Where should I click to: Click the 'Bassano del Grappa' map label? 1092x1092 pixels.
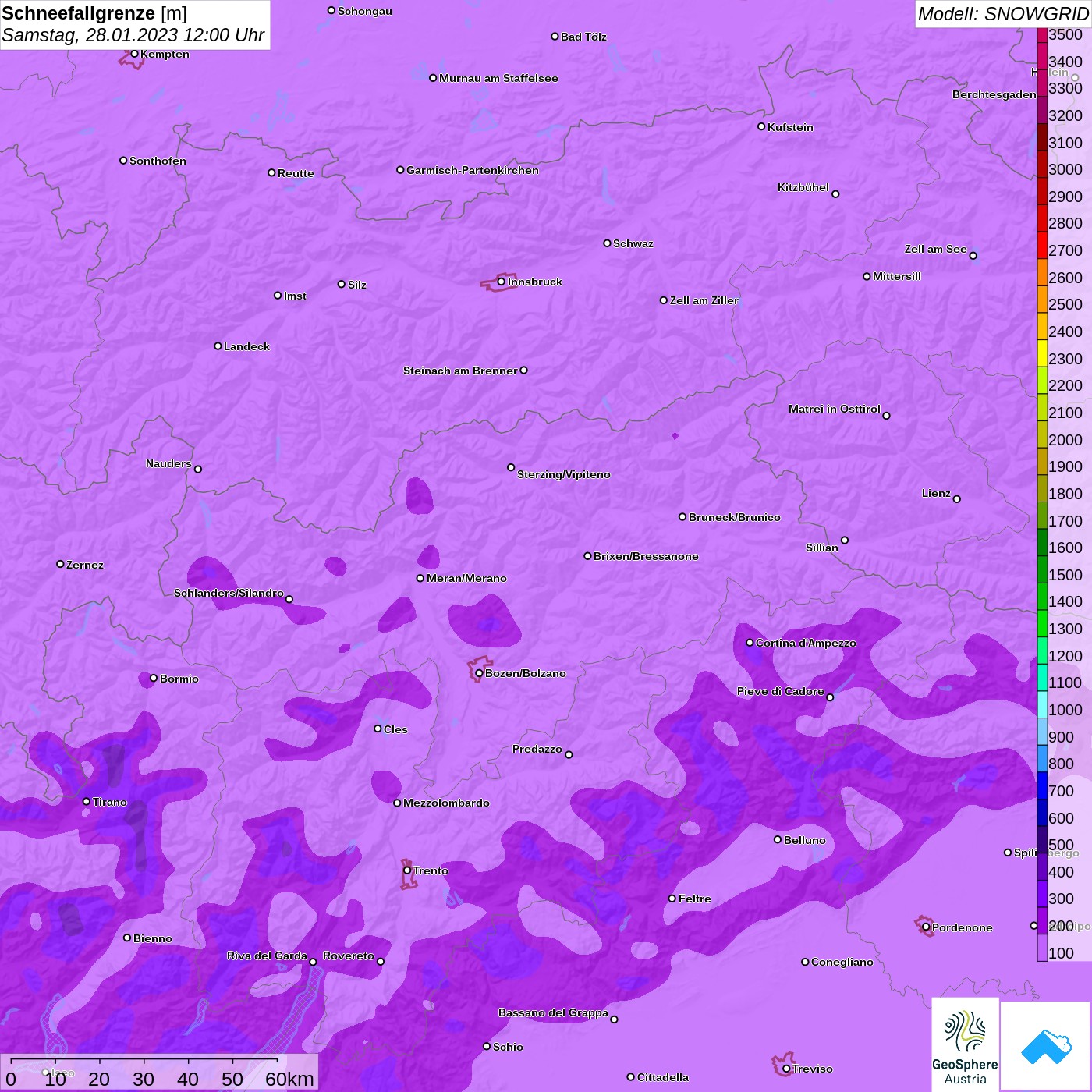coord(553,1012)
